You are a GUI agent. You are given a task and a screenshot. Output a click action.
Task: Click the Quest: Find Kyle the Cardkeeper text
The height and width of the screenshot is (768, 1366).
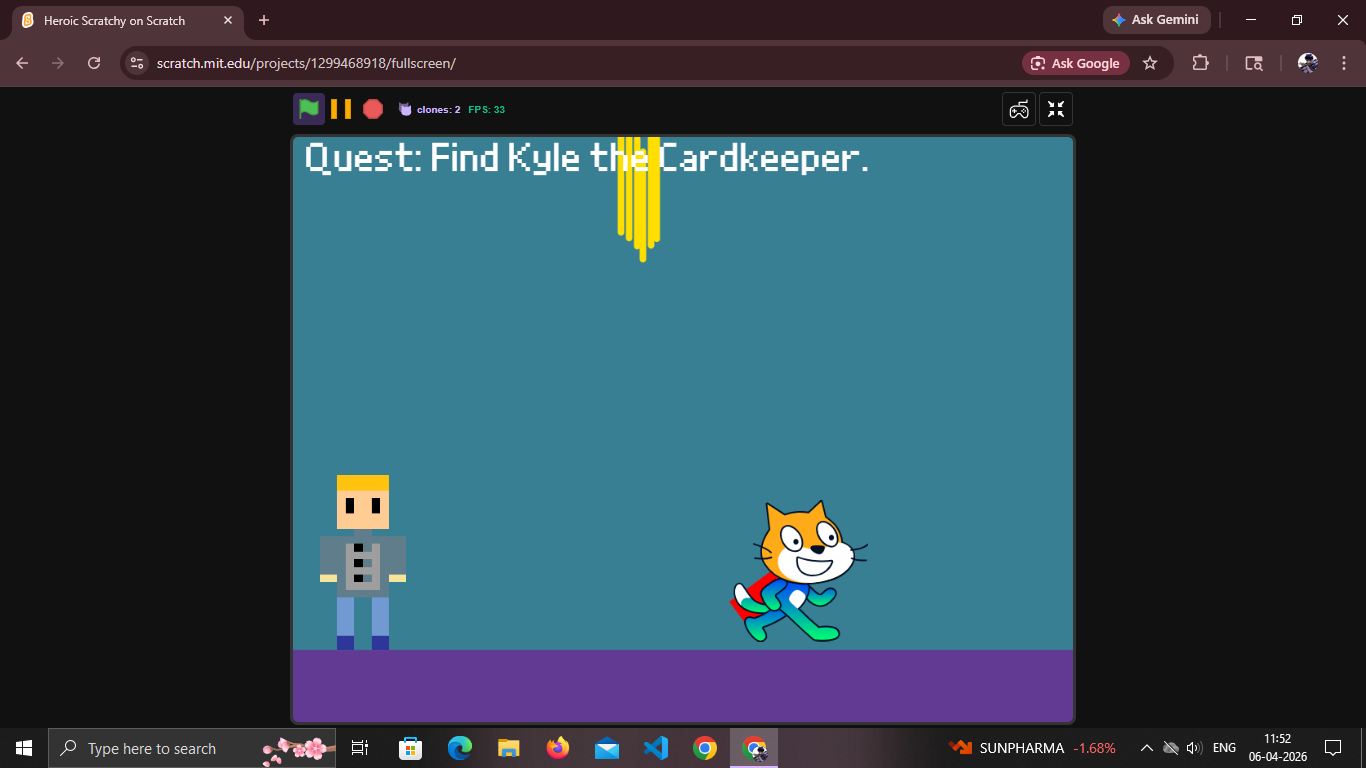pyautogui.click(x=587, y=158)
